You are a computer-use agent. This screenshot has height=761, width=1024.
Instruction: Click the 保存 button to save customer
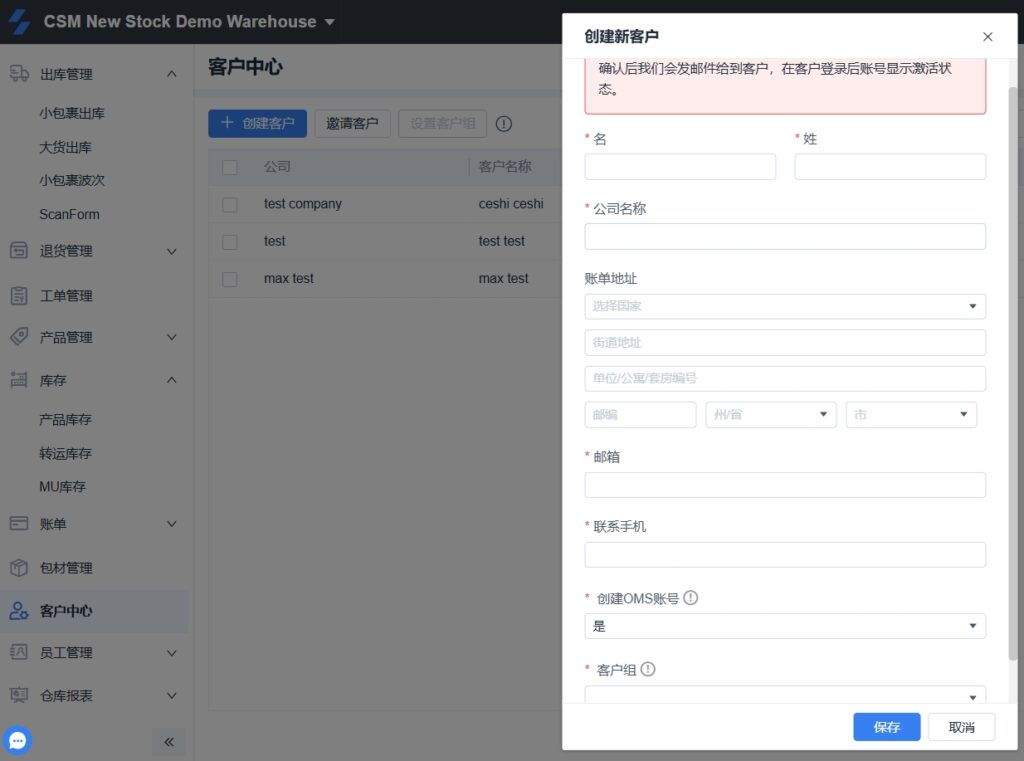[x=886, y=727]
